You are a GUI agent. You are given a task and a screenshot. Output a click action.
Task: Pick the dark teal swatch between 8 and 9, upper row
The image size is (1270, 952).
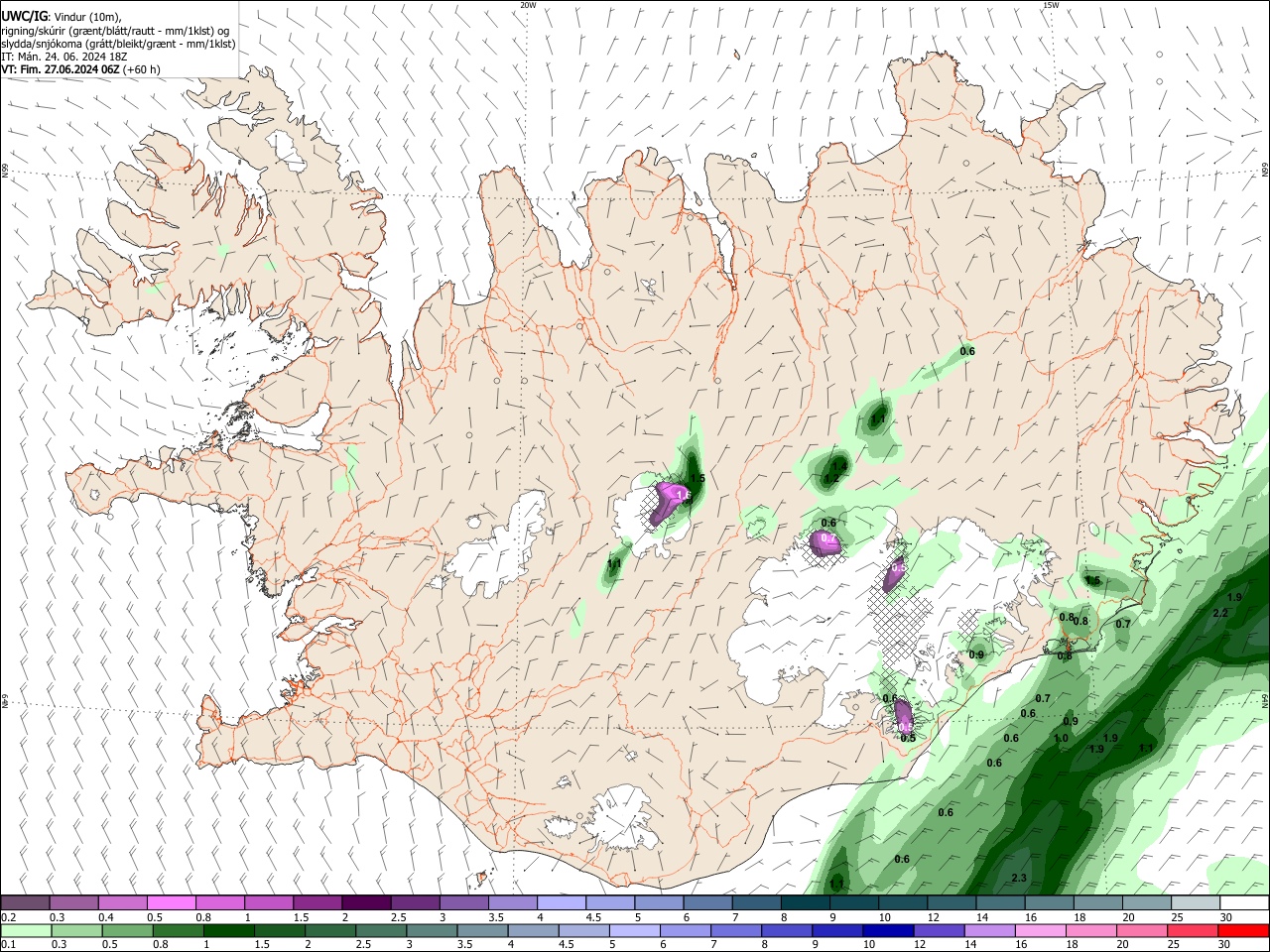tap(805, 903)
